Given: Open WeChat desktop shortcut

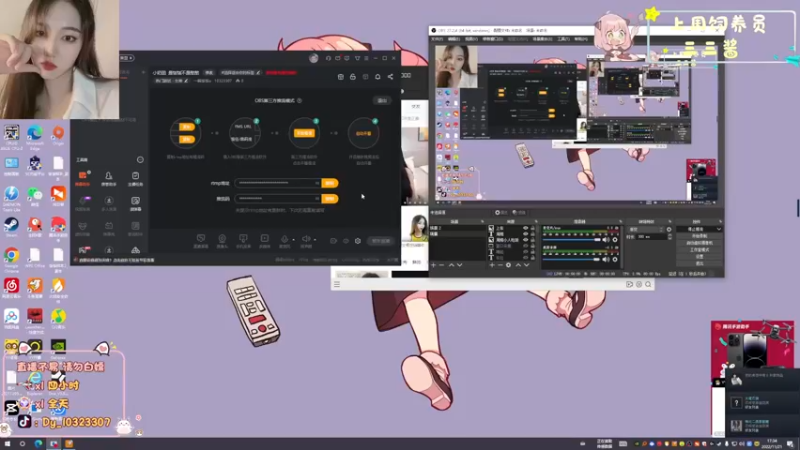Looking at the screenshot, I should [x=35, y=196].
